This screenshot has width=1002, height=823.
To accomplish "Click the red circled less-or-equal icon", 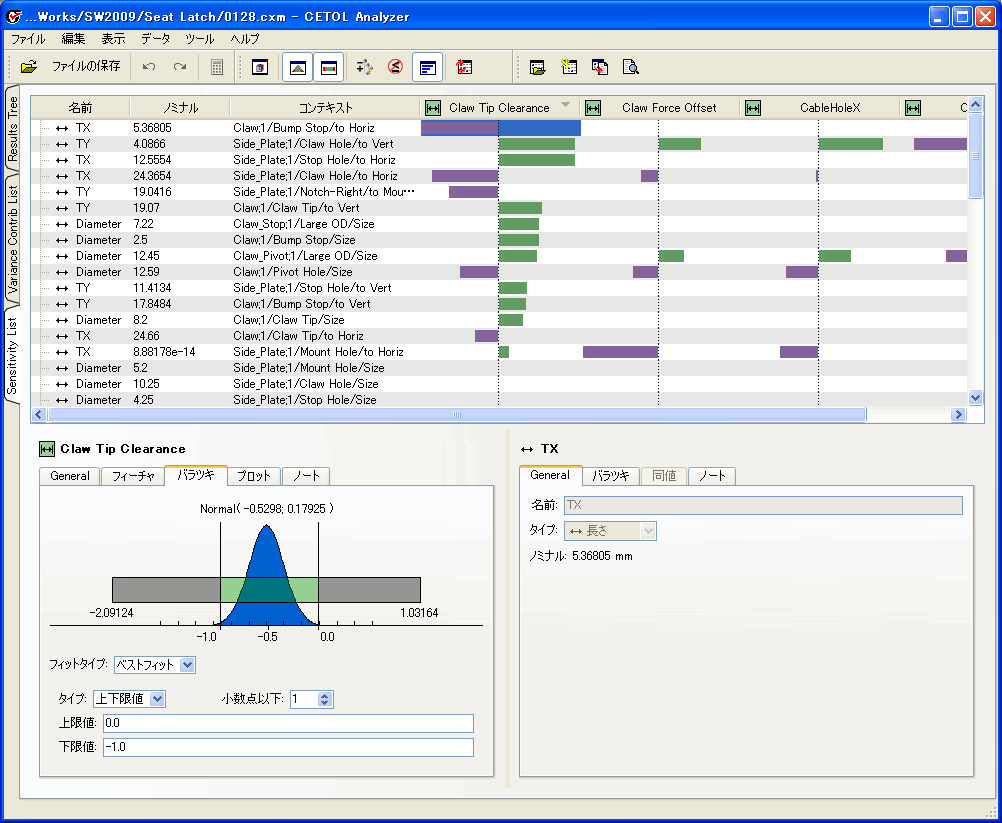I will [x=396, y=66].
